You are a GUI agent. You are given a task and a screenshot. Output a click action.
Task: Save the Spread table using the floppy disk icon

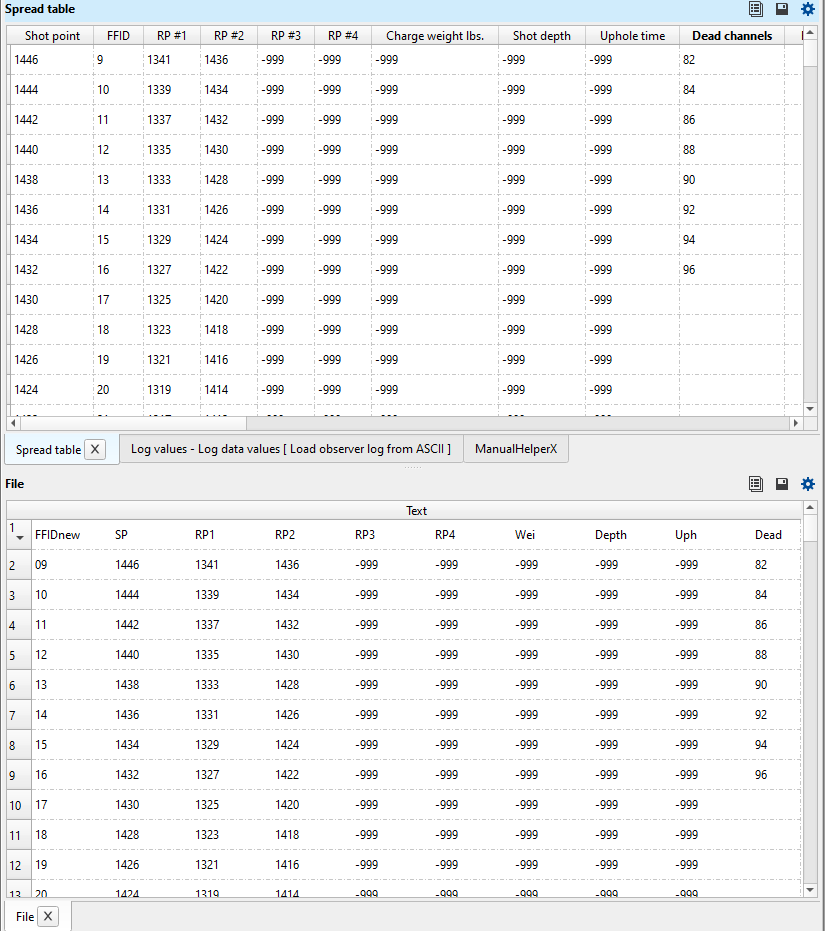pos(782,9)
